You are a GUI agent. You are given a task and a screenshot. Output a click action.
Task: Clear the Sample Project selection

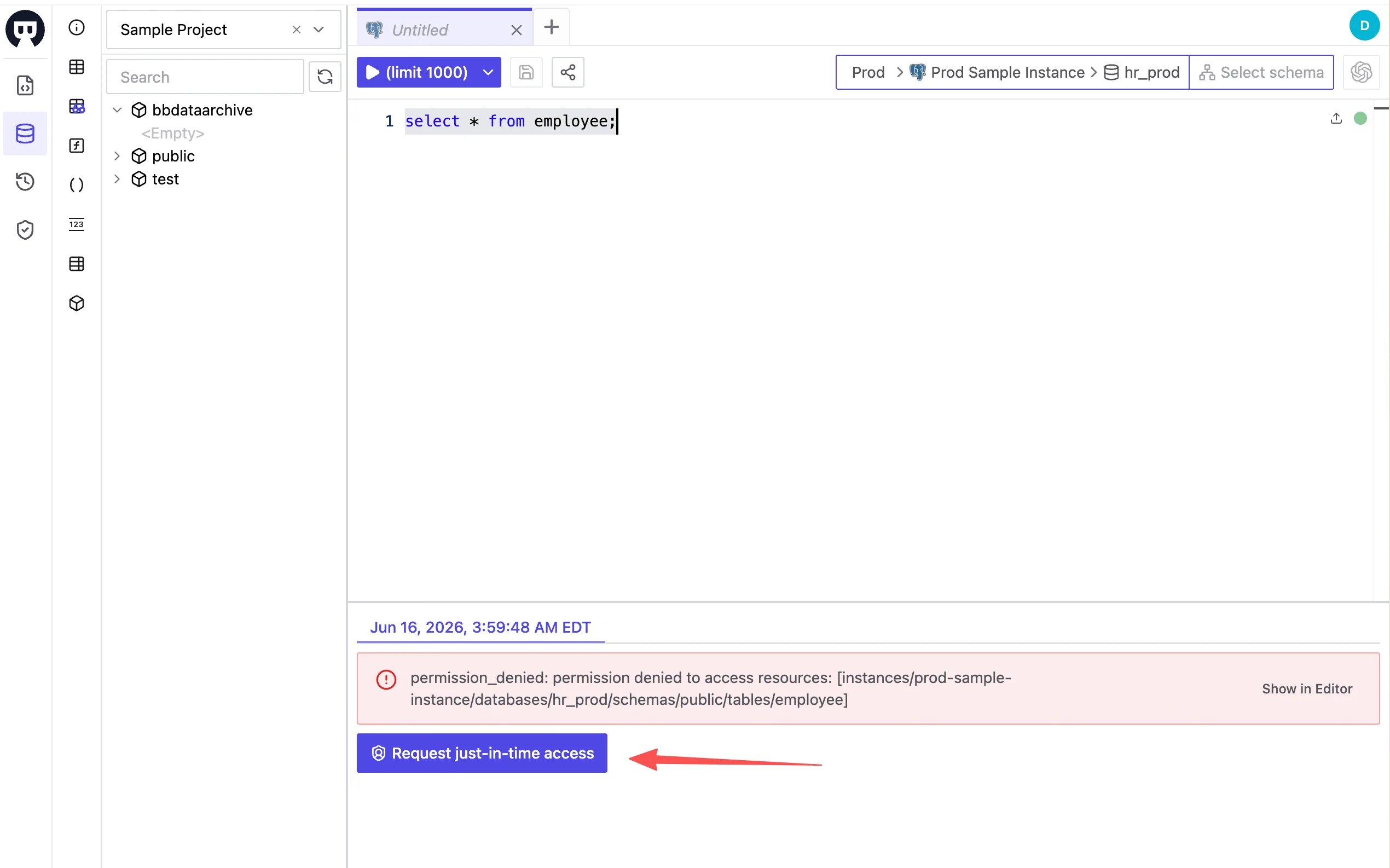296,29
